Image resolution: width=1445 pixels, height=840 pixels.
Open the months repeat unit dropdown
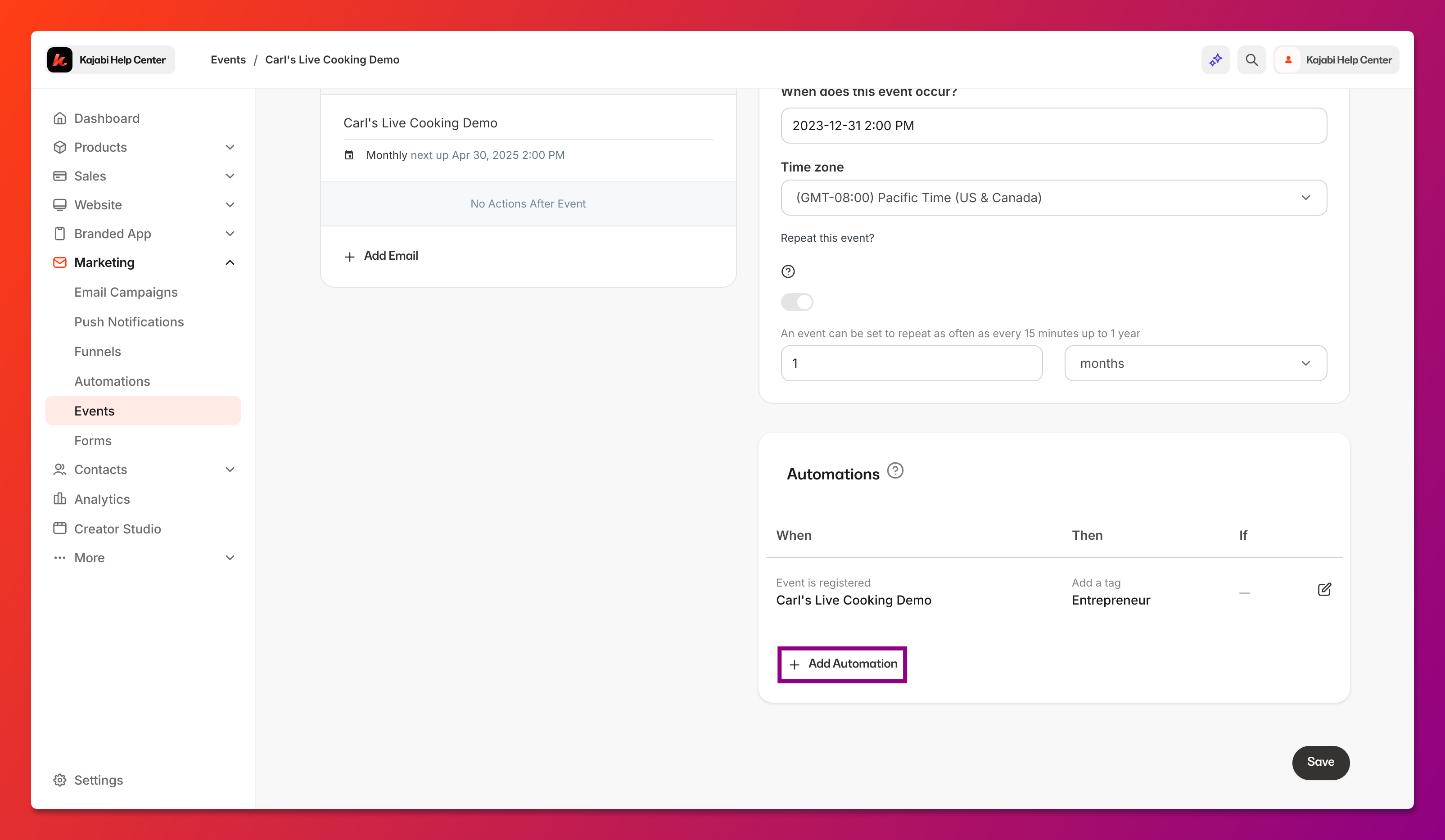coord(1195,363)
